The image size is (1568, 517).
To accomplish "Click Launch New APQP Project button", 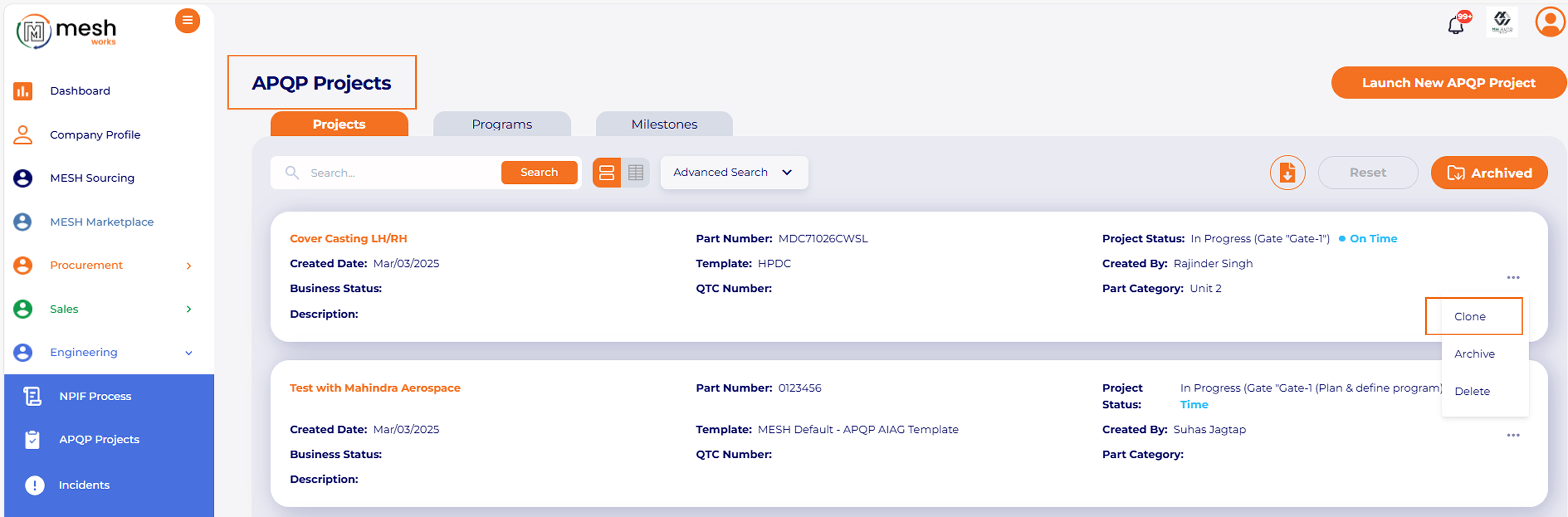I will point(1448,83).
